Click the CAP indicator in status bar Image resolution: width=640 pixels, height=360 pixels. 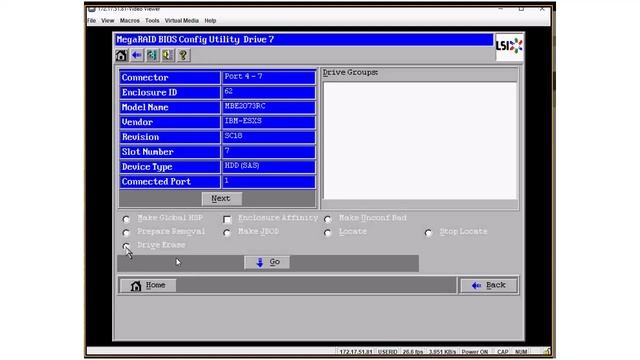[502, 351]
